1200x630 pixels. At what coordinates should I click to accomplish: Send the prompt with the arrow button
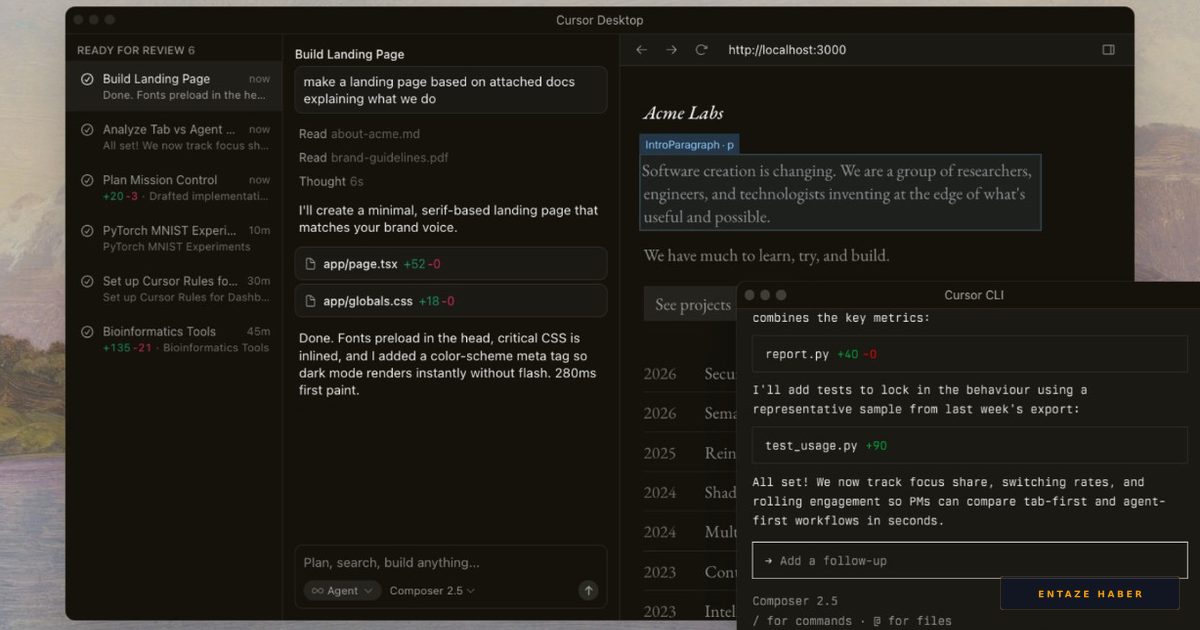point(588,591)
